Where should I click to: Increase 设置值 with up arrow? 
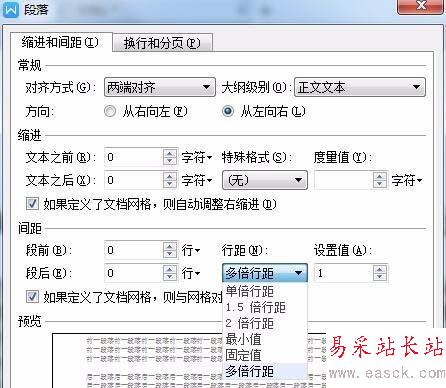pos(380,270)
